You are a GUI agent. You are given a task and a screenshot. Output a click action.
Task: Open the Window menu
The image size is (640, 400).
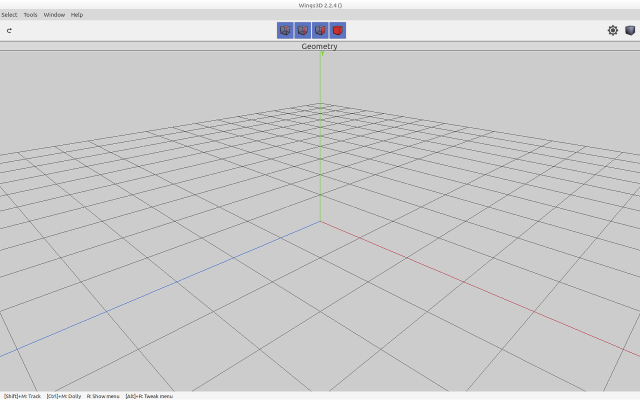tap(54, 15)
